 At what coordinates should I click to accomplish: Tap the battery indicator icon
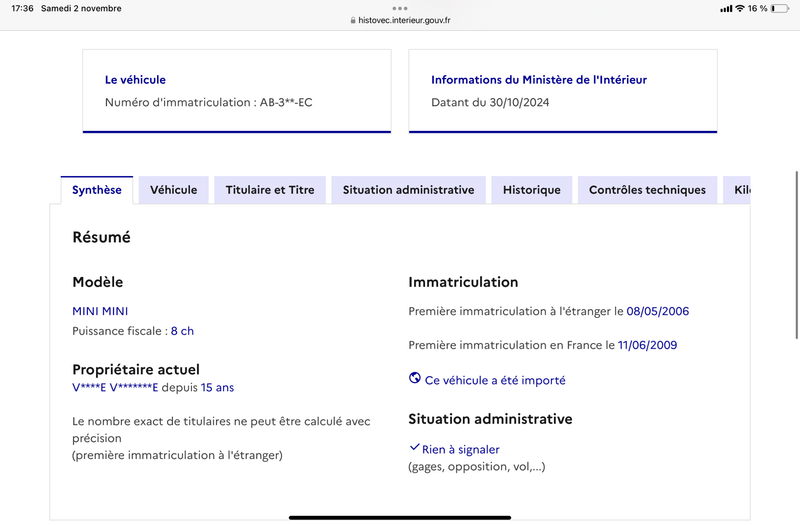[780, 8]
